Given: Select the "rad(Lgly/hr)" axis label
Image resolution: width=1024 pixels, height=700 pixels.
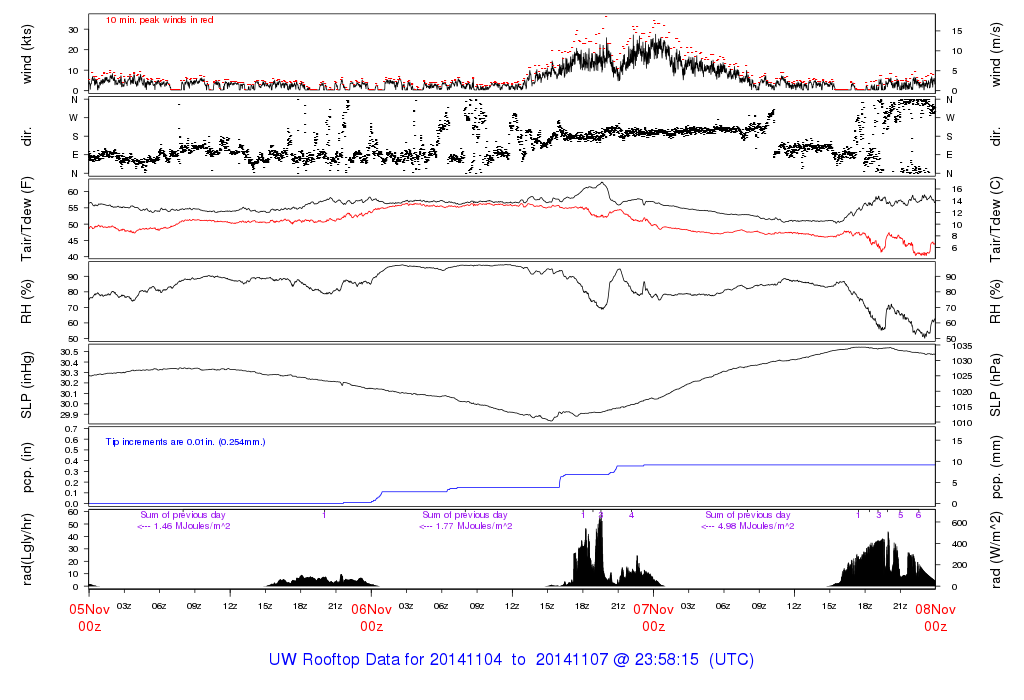Looking at the screenshot, I should click(27, 550).
